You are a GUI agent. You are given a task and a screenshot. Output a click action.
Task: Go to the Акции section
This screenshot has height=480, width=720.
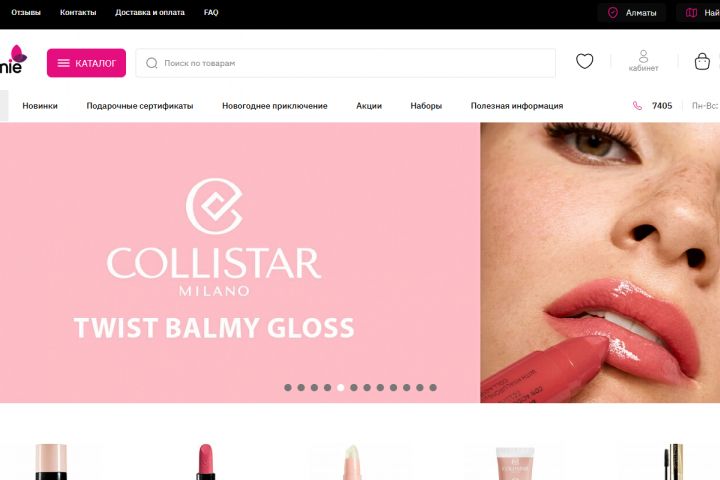coord(369,106)
